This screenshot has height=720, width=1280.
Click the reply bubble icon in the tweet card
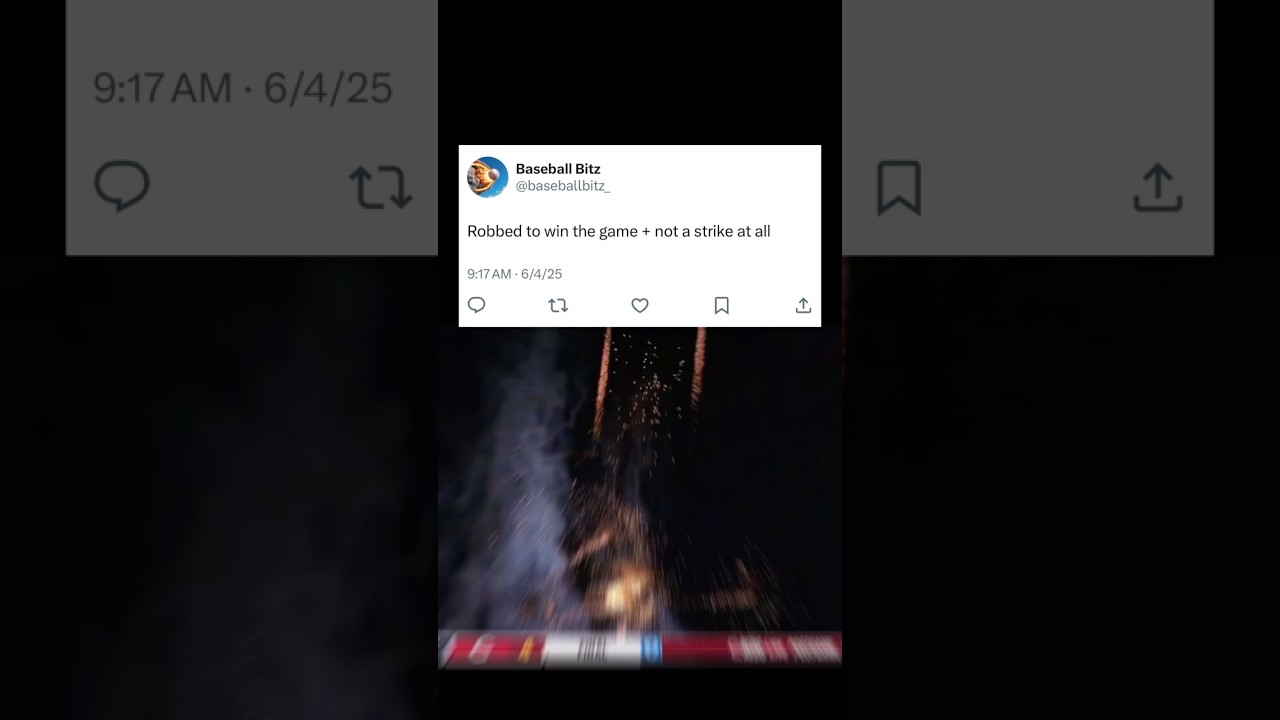coord(477,305)
